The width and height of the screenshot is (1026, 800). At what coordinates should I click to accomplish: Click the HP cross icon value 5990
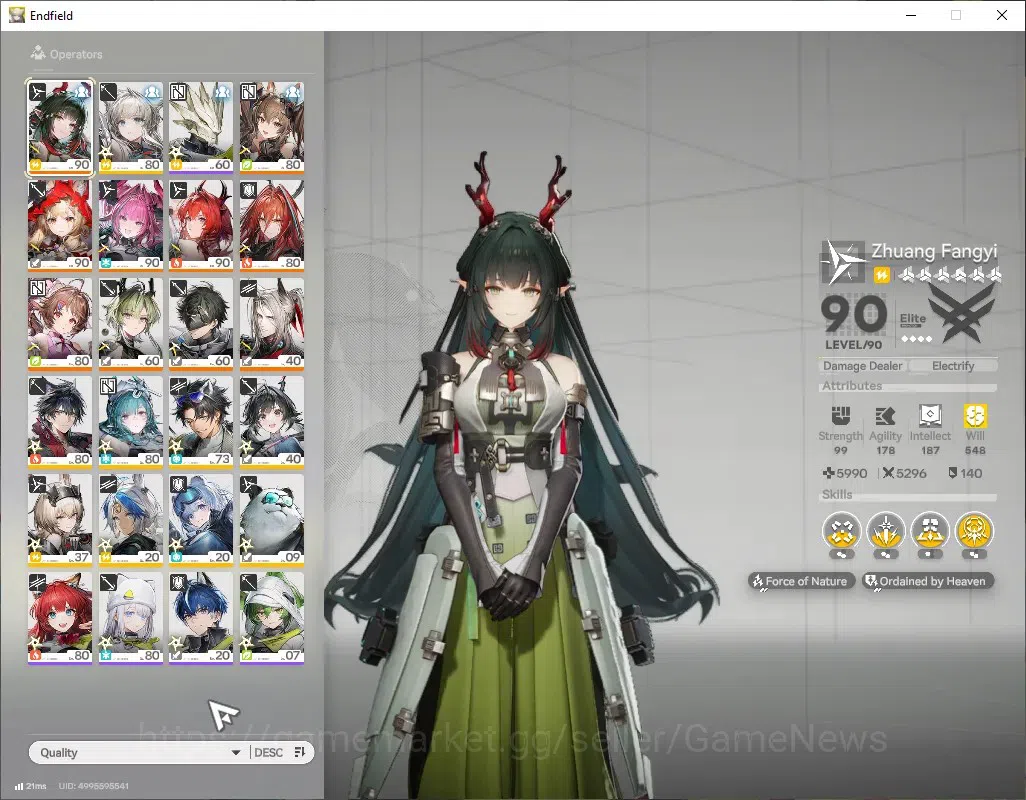pos(845,473)
